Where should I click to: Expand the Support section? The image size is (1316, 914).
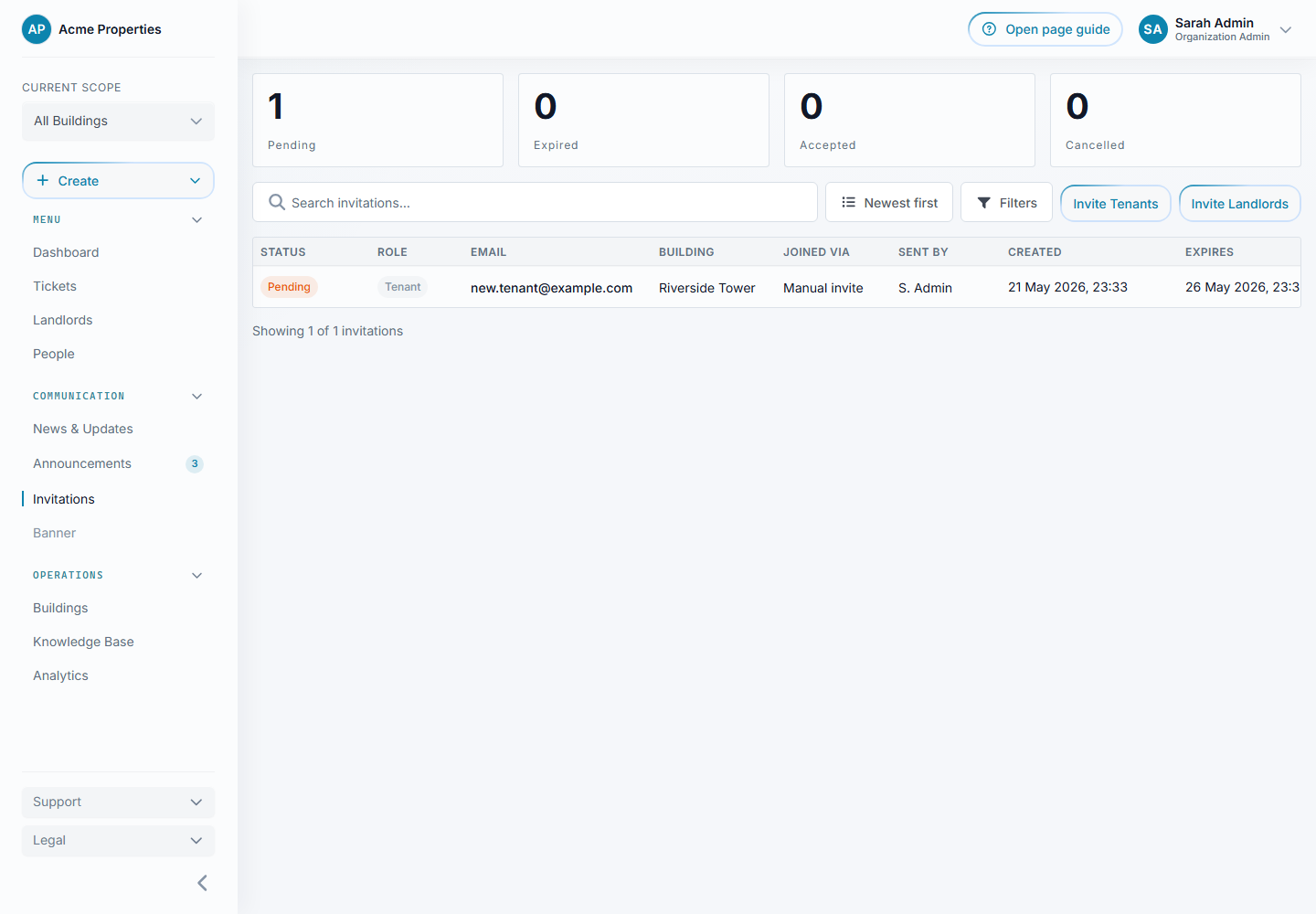point(118,802)
